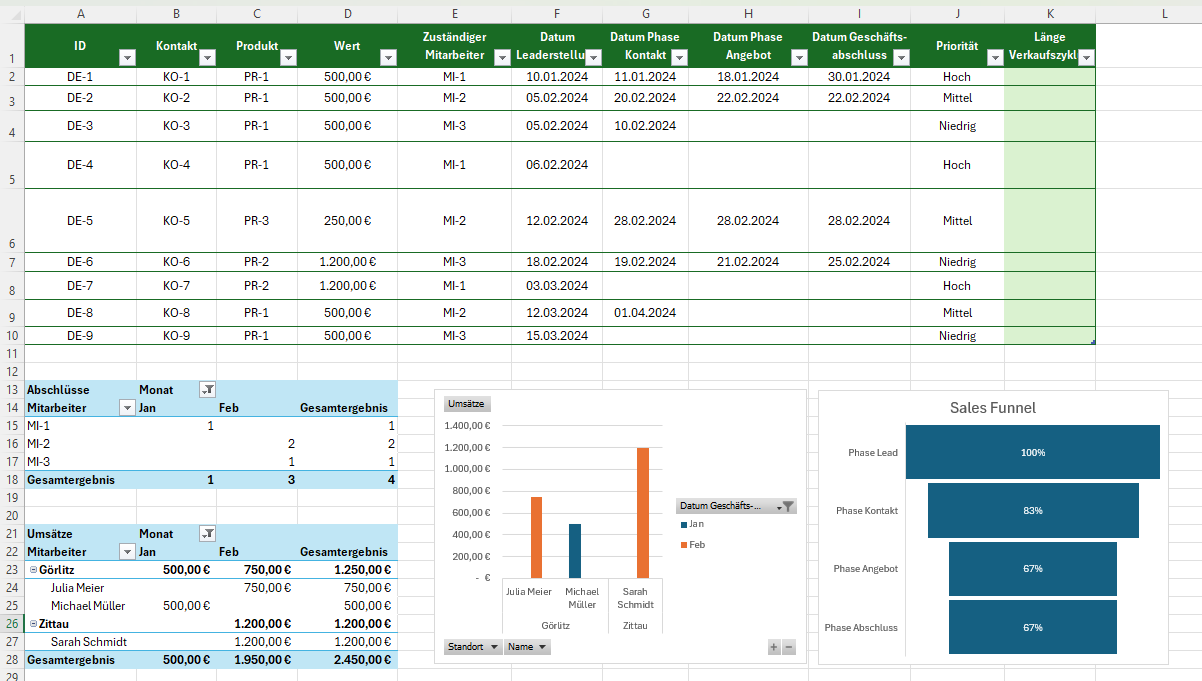Click the ID column filter arrow

click(x=127, y=58)
